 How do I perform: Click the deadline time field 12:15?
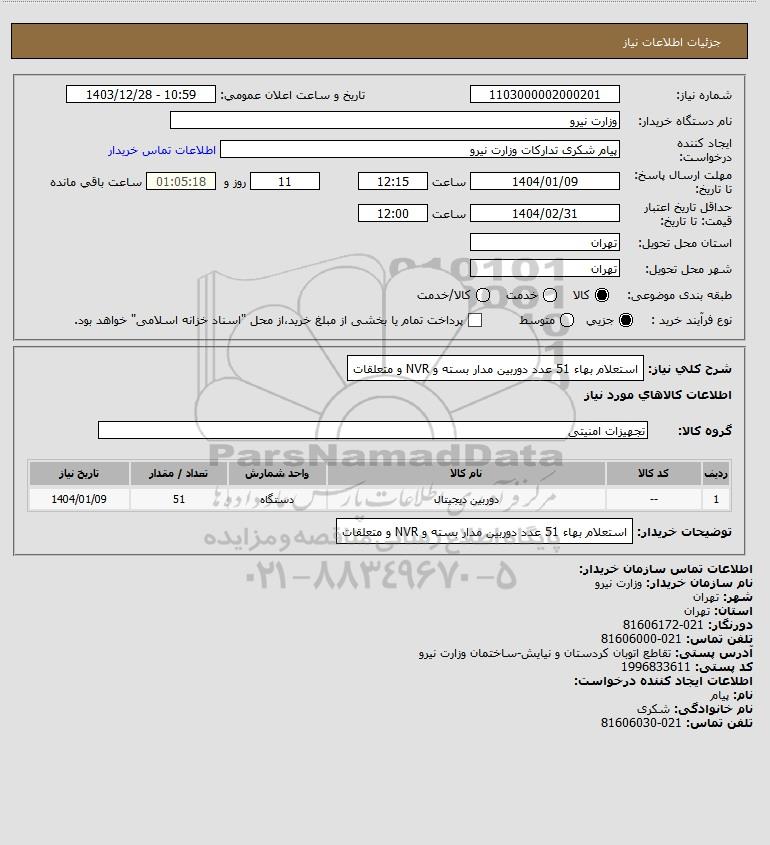point(393,182)
